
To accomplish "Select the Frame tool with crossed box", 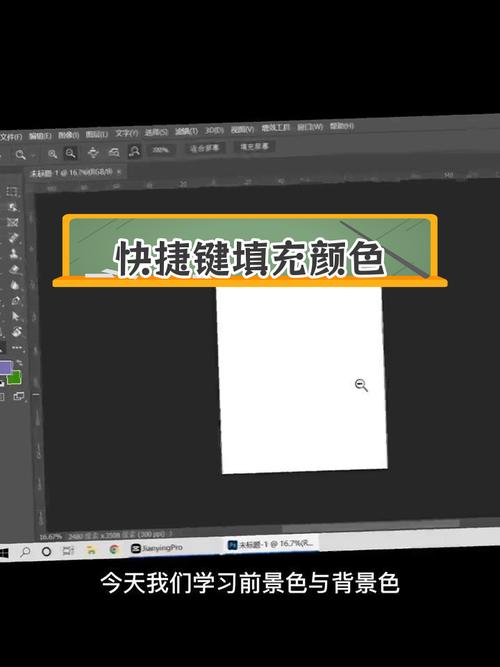I will (13, 222).
